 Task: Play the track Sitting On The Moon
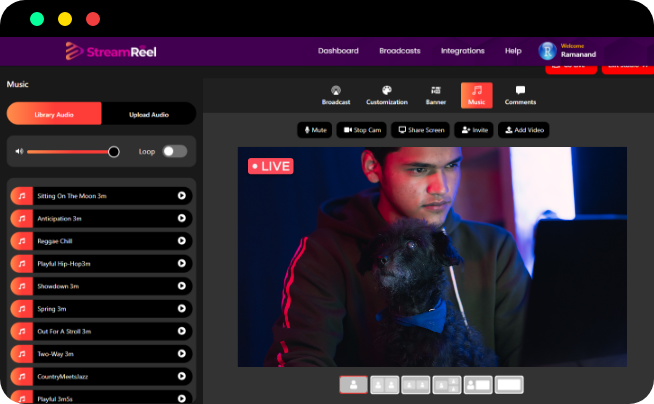point(181,196)
